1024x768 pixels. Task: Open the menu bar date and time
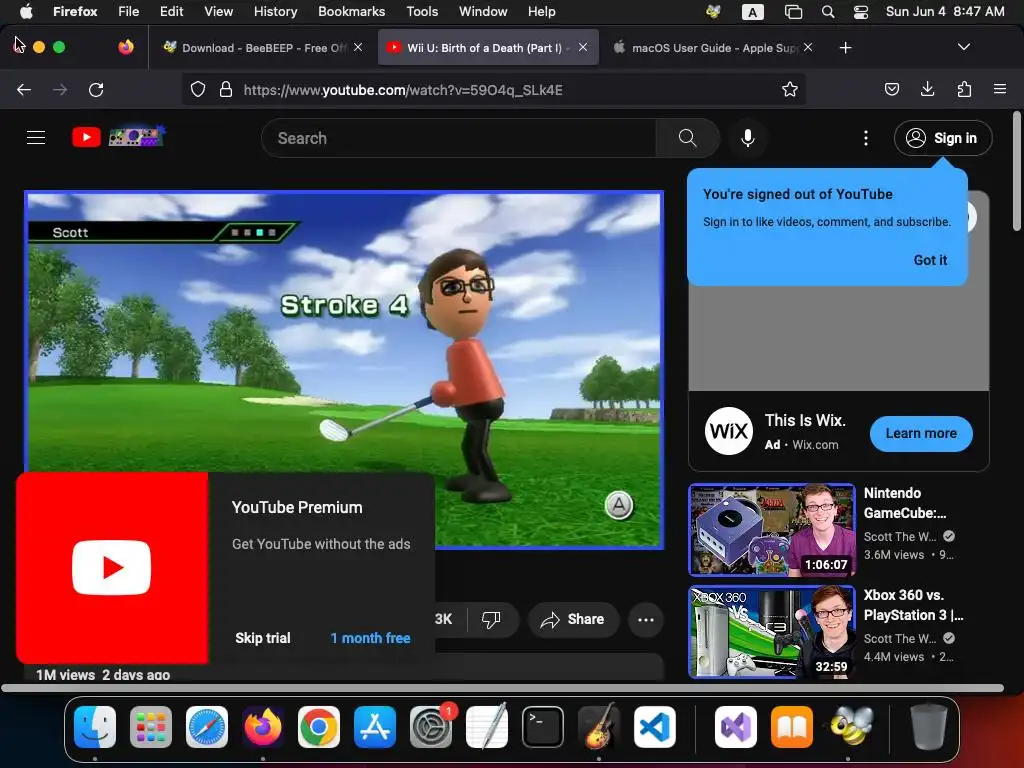click(944, 11)
